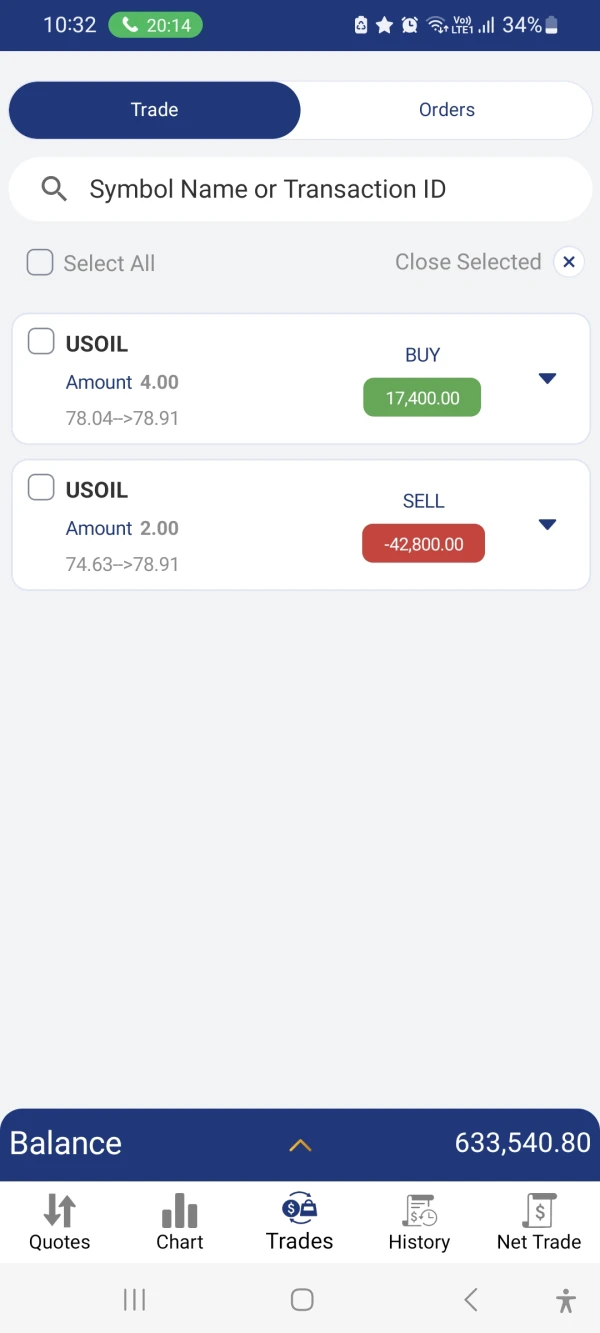Viewport: 600px width, 1333px height.
Task: Open the Quotes arrows icon
Action: point(59,1211)
